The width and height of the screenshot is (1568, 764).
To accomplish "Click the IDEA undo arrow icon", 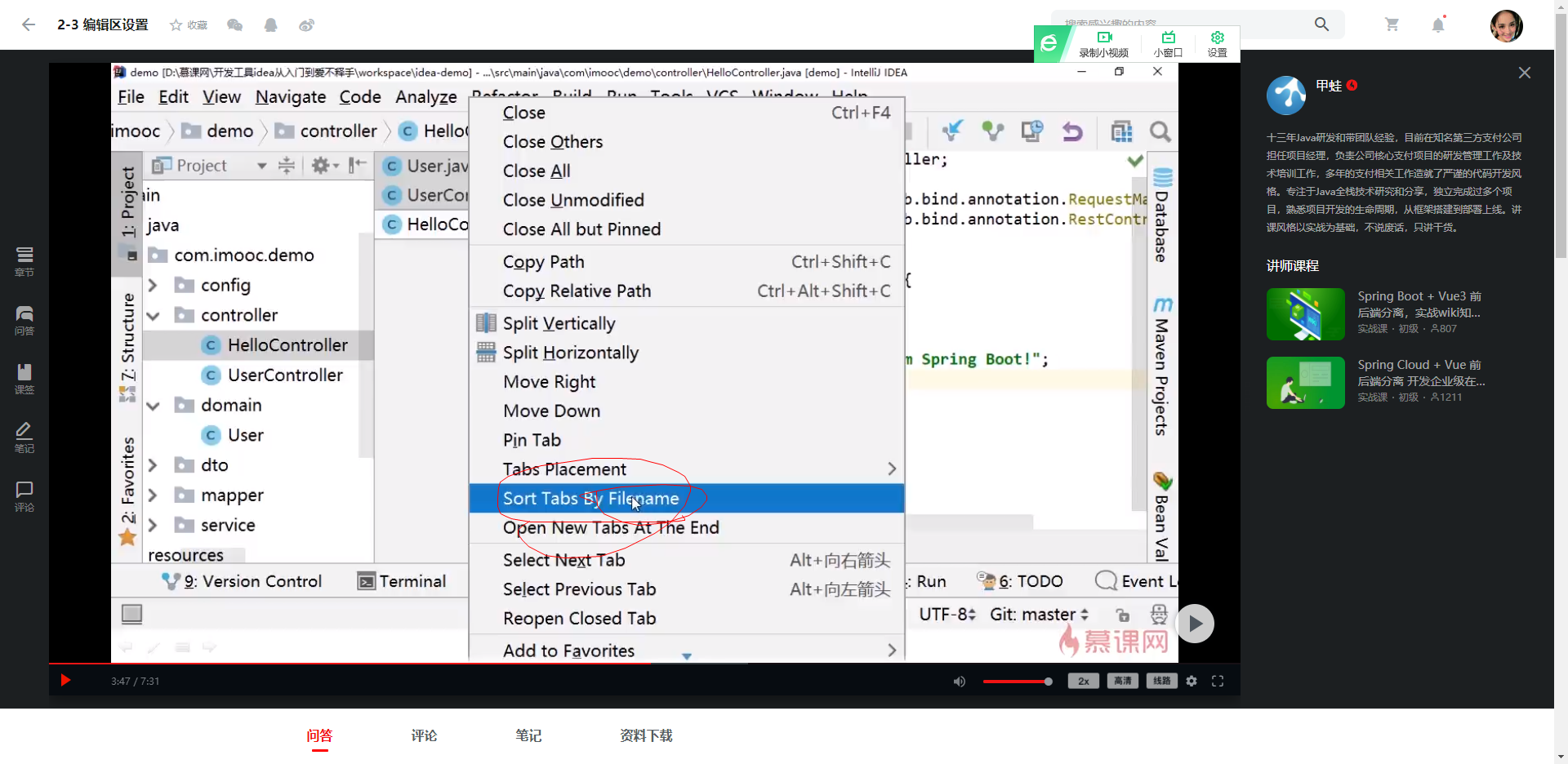I will pos(1072,131).
